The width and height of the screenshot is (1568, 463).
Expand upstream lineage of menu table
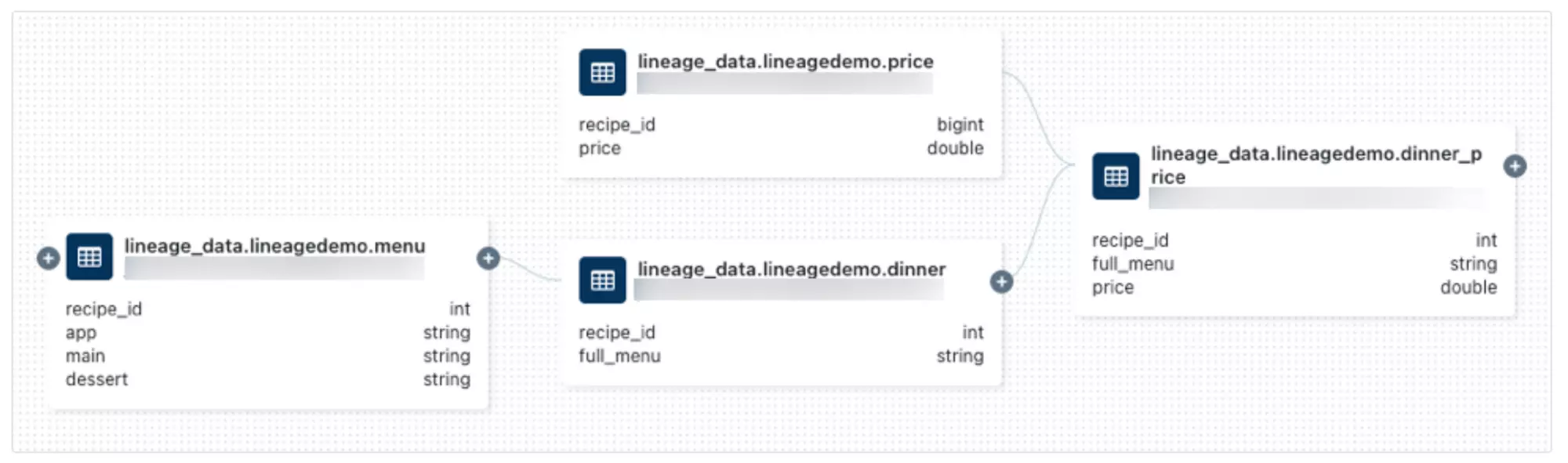(49, 258)
